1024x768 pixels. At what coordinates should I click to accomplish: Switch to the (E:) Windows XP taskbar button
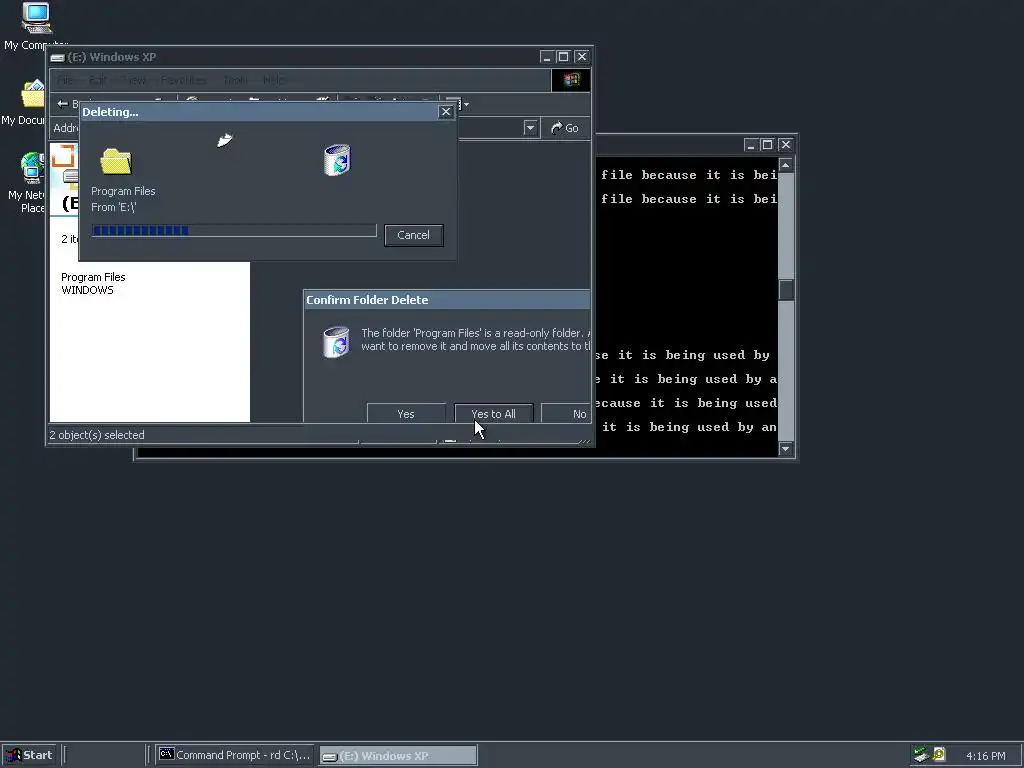tap(398, 756)
